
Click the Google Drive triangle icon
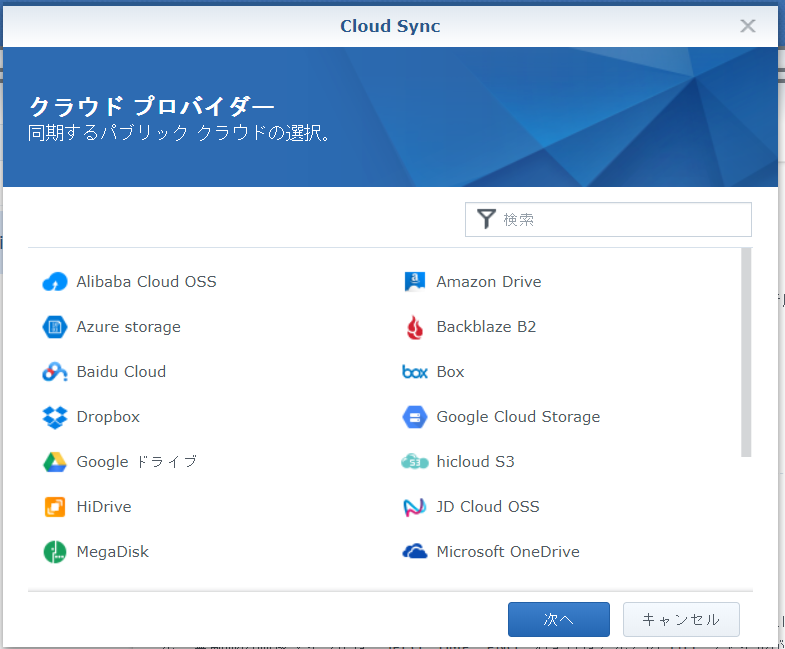point(55,462)
